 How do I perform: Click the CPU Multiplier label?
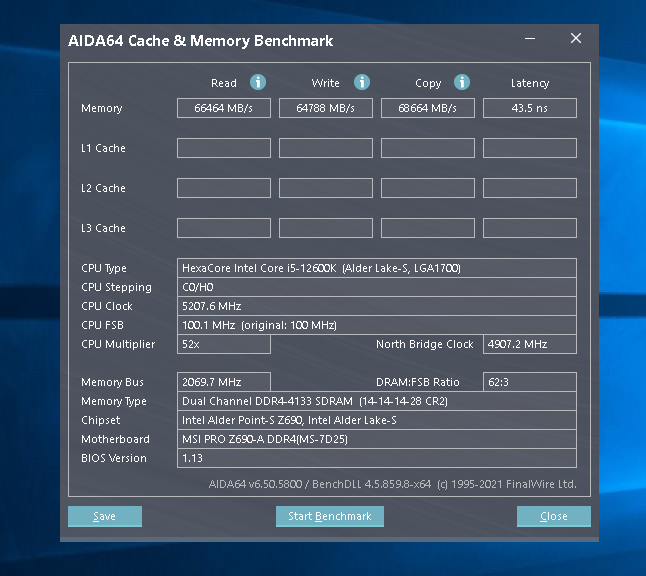coord(118,344)
